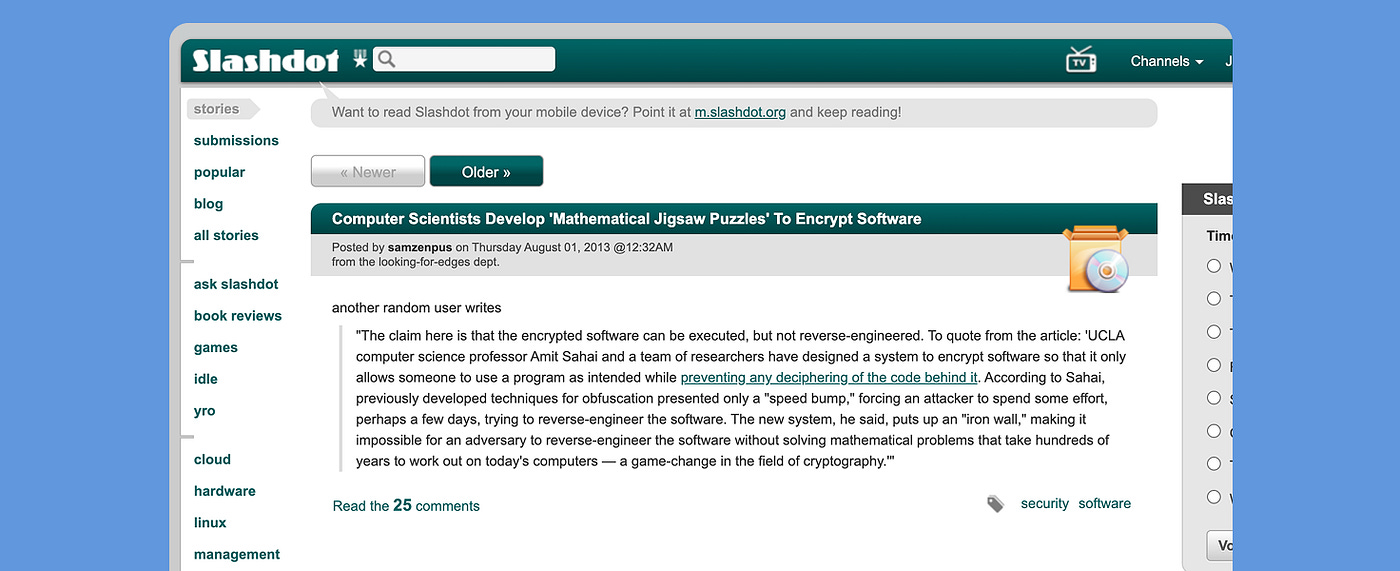Open the Mathematical Jigsaw Puzzles story title
This screenshot has height=571, width=1400.
pyautogui.click(x=626, y=218)
